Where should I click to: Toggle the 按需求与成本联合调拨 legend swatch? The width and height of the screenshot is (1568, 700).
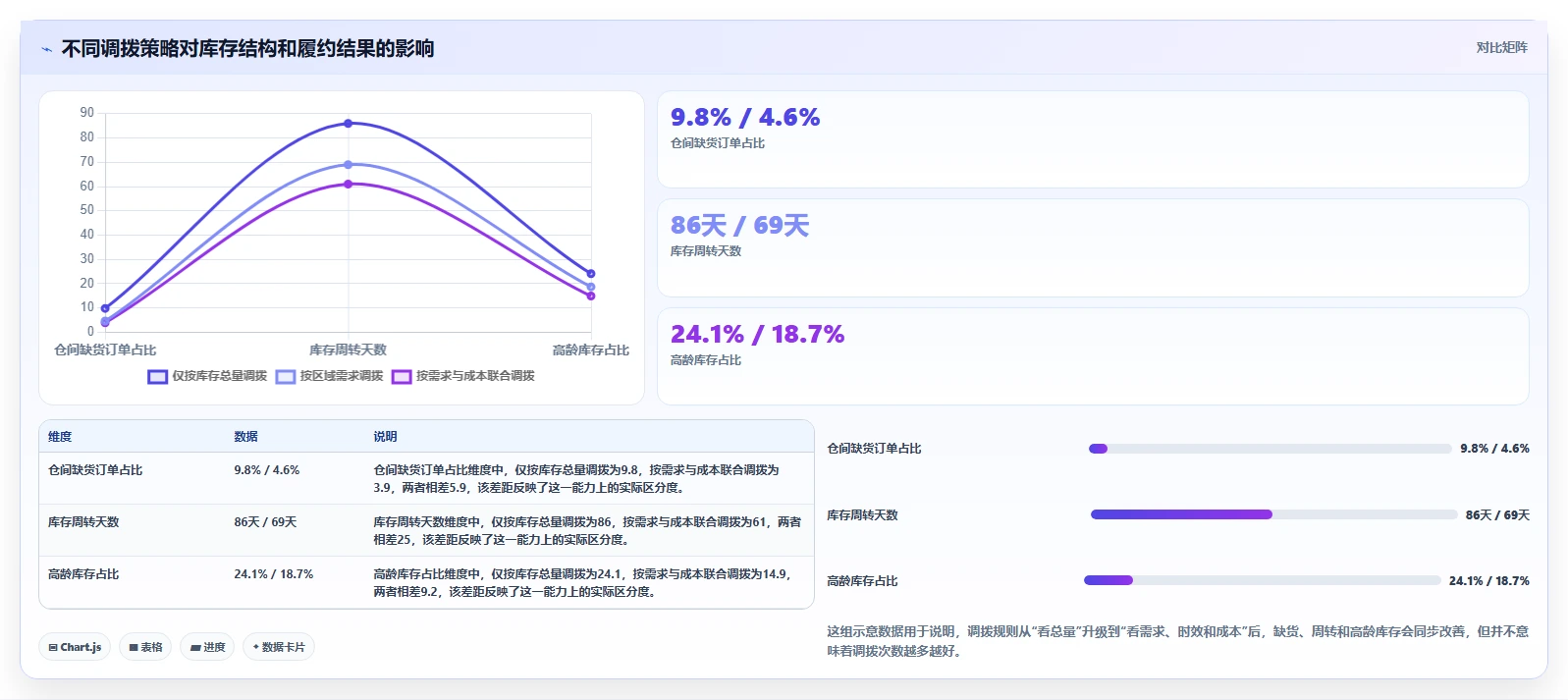[x=402, y=376]
